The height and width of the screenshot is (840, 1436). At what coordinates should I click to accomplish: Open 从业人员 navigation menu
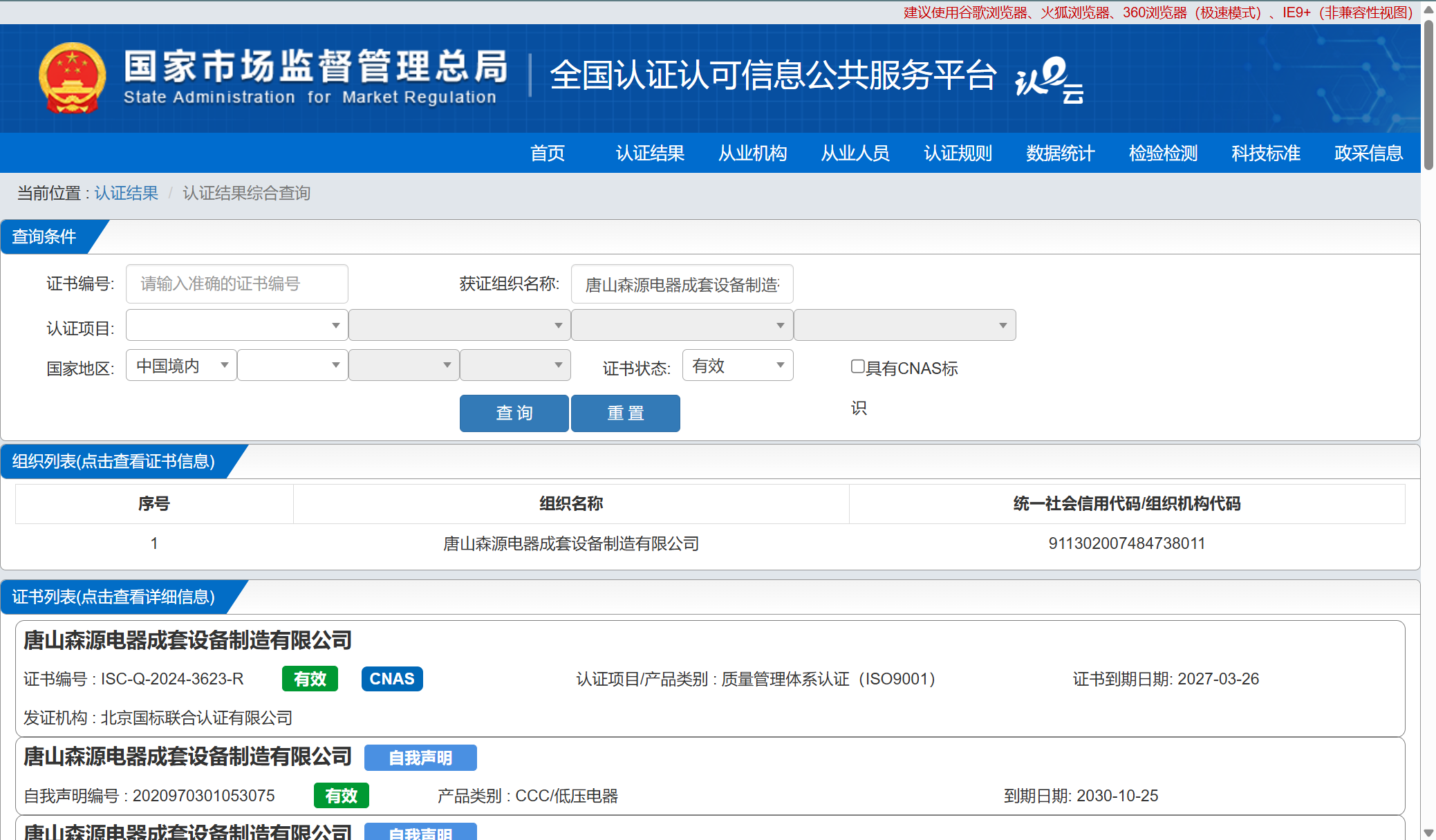[x=855, y=153]
